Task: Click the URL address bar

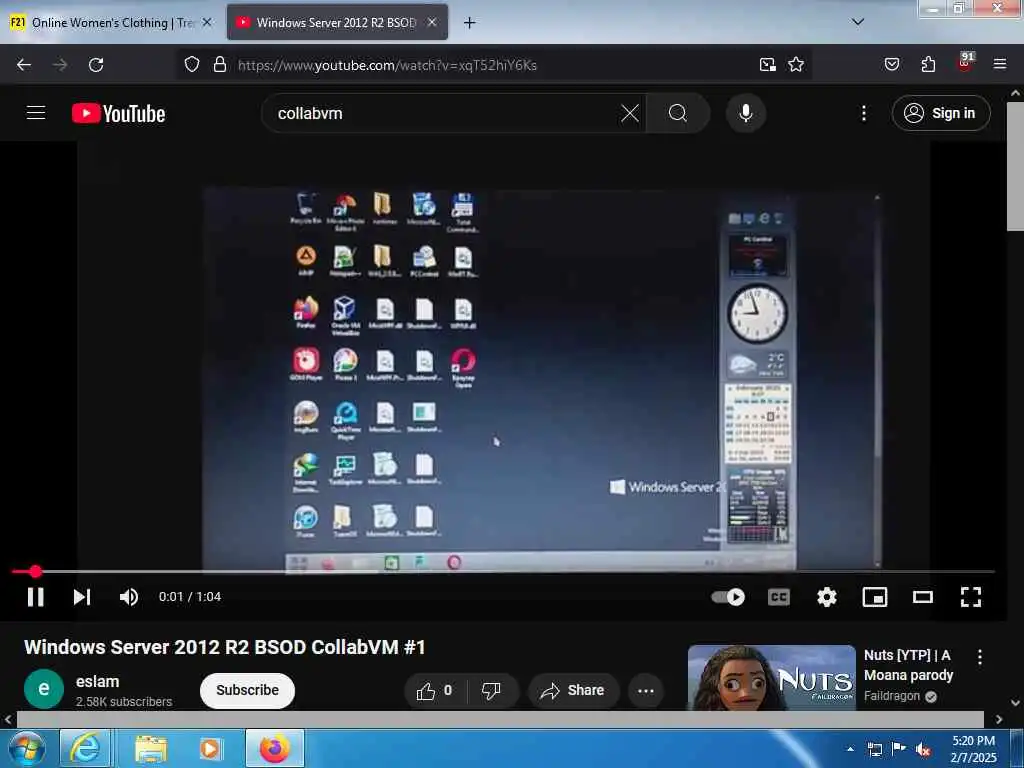Action: pos(493,65)
